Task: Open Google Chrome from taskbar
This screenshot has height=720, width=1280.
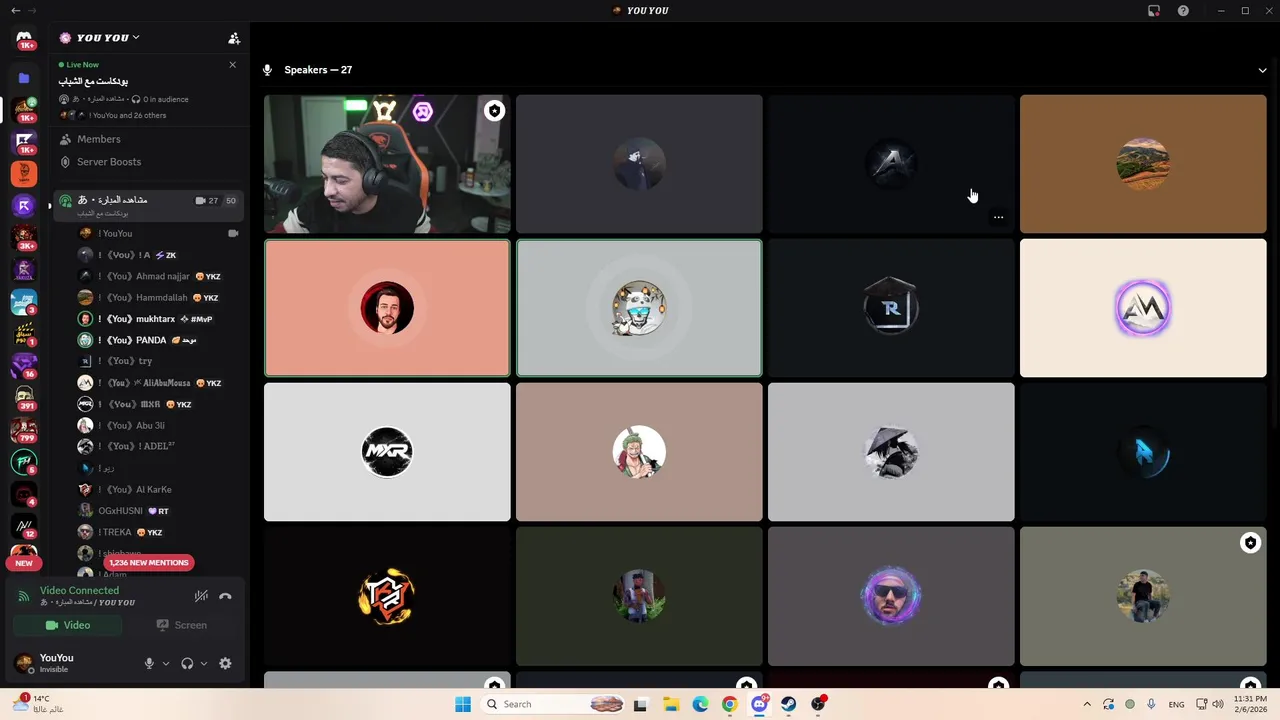Action: 729,704
